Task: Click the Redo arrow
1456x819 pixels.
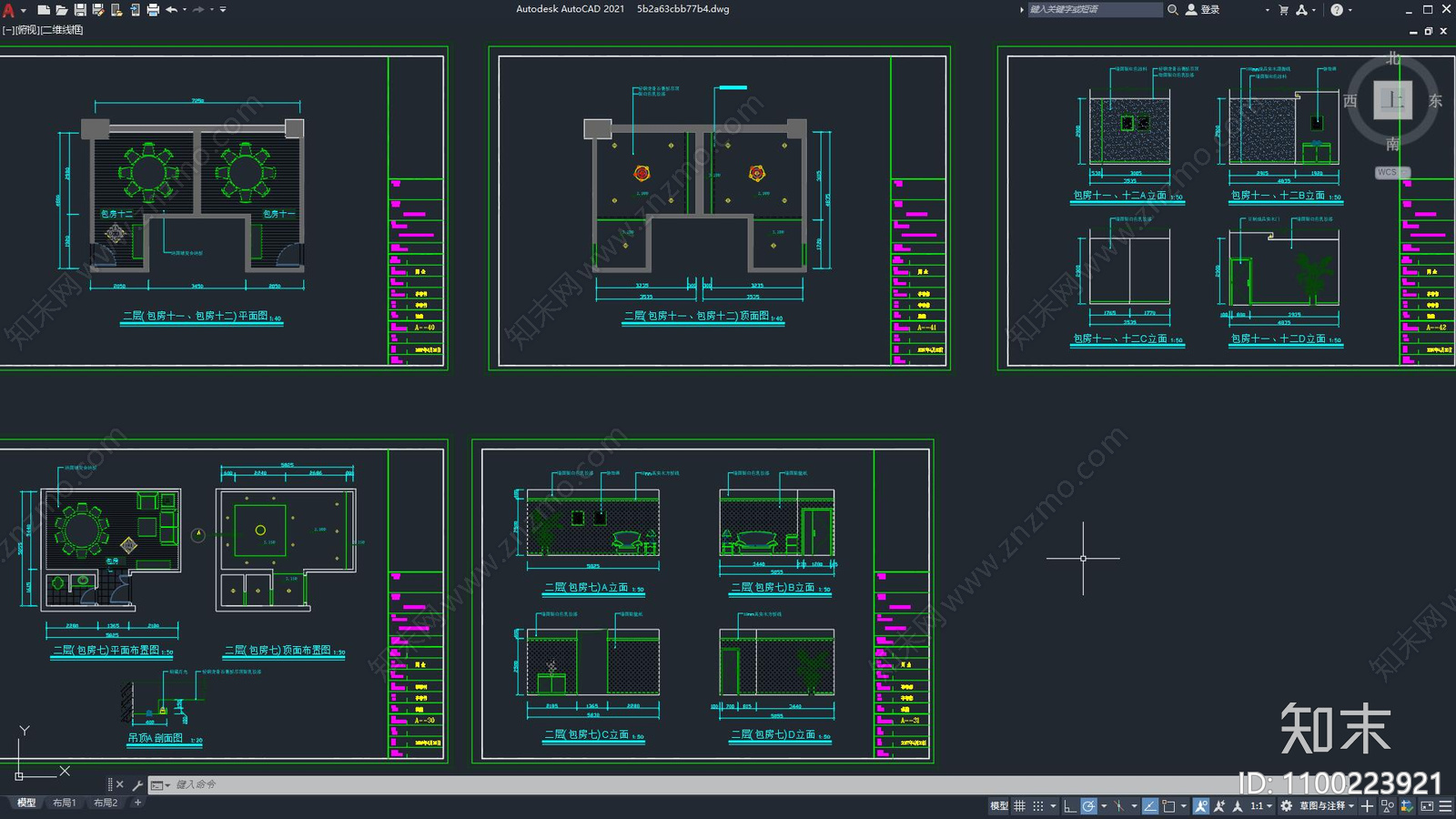Action: point(198,10)
